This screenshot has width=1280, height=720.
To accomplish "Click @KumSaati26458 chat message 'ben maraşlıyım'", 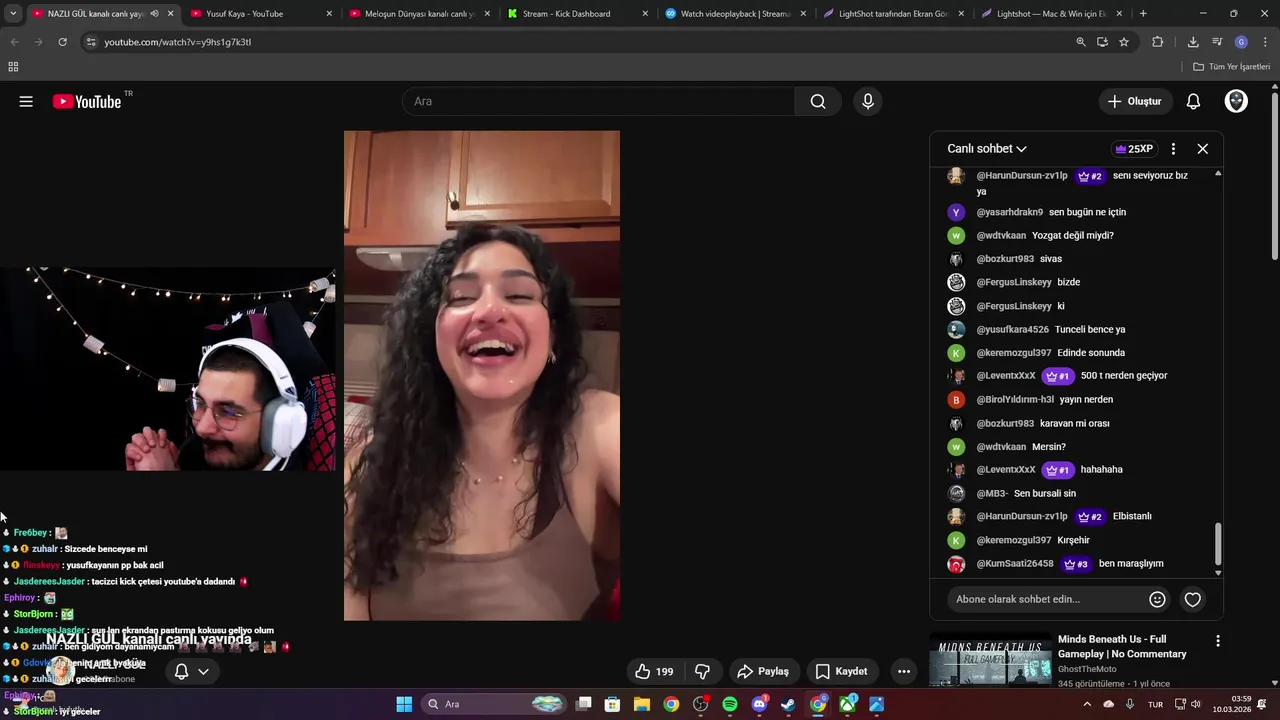I will coord(1131,564).
